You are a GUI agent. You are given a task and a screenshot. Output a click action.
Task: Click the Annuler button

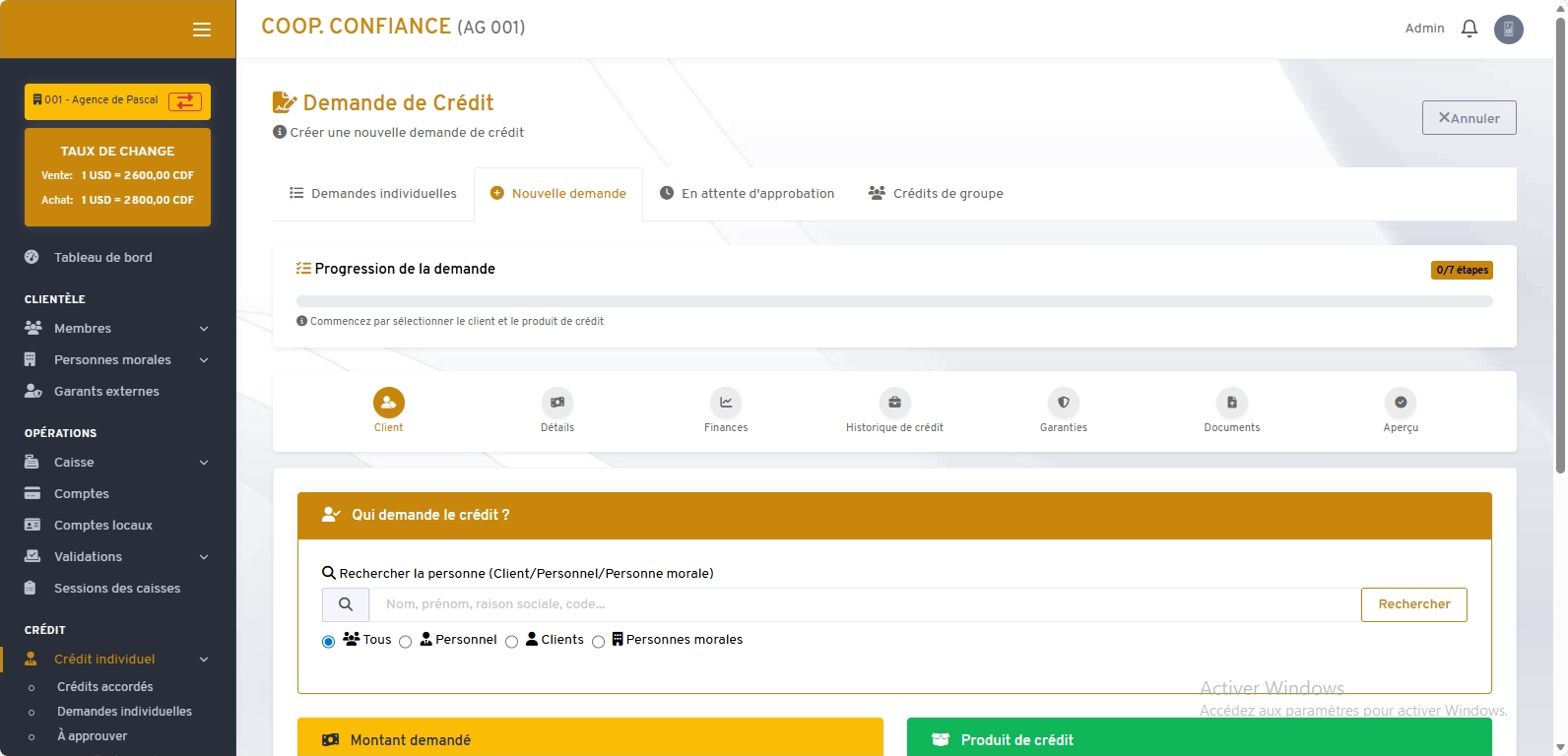click(x=1469, y=118)
